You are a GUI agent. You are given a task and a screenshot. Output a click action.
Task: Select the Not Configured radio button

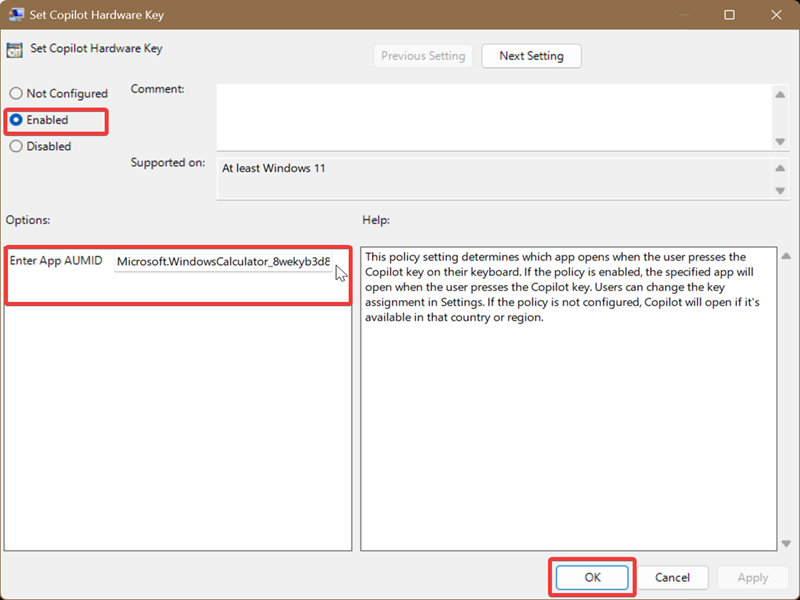(16, 93)
